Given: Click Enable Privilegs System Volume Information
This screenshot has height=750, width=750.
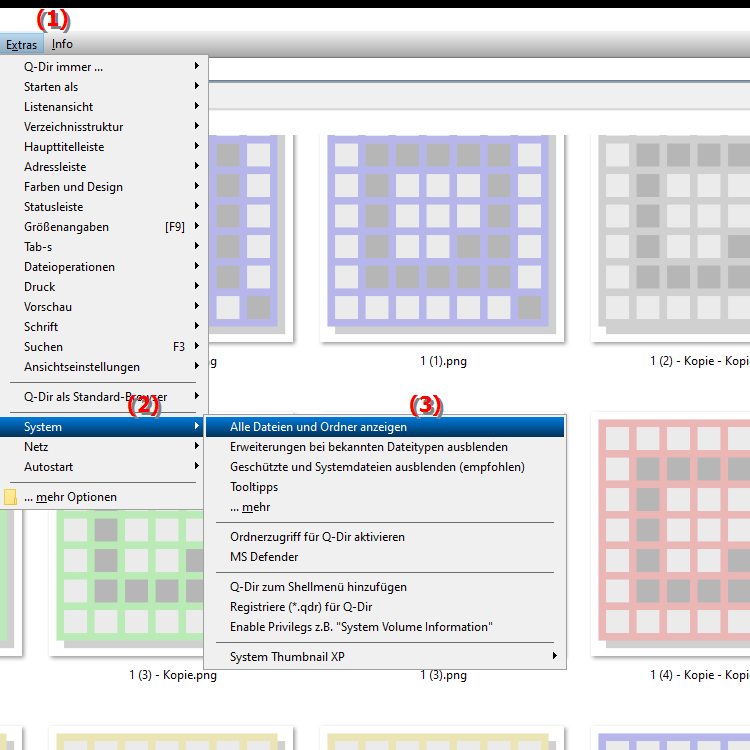Looking at the screenshot, I should (360, 627).
